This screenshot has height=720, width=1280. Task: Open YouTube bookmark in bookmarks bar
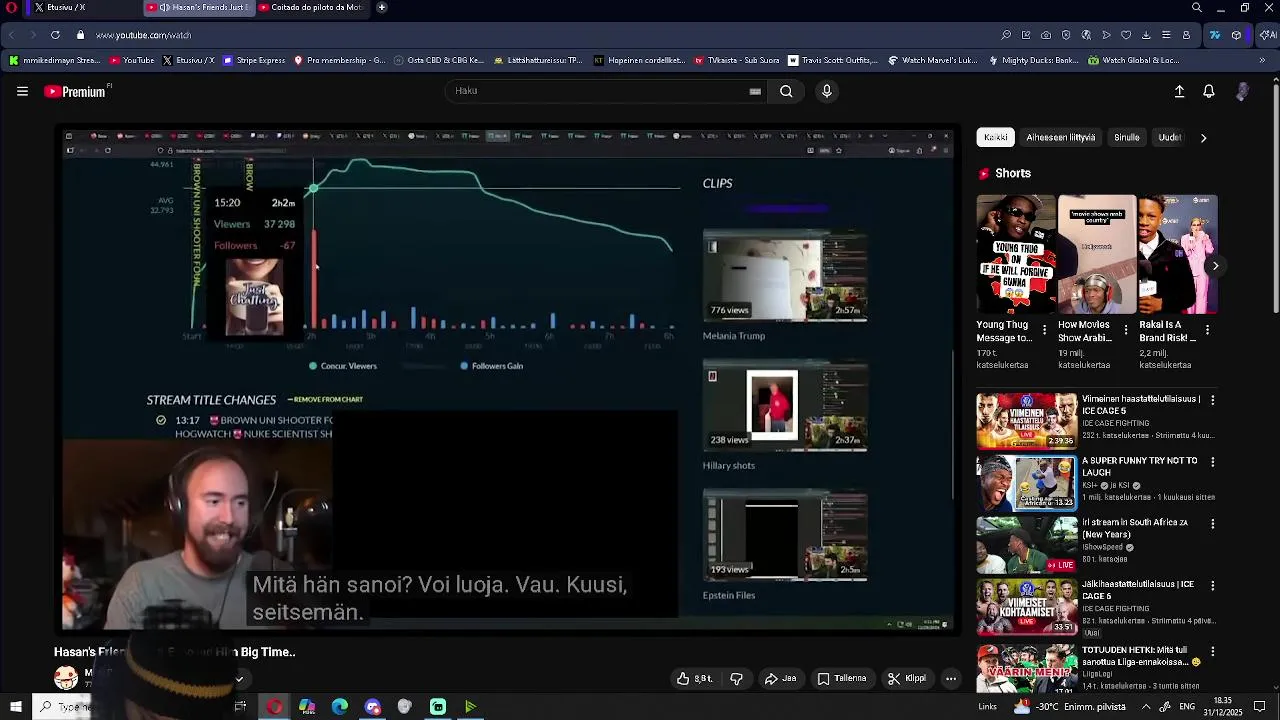tap(132, 60)
